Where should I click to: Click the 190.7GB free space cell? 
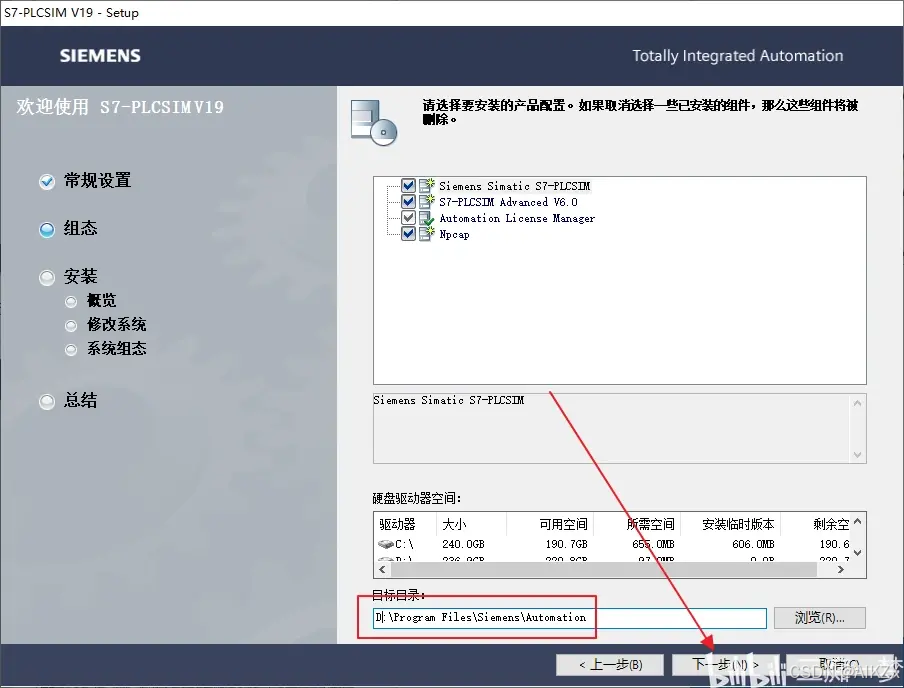pyautogui.click(x=567, y=544)
